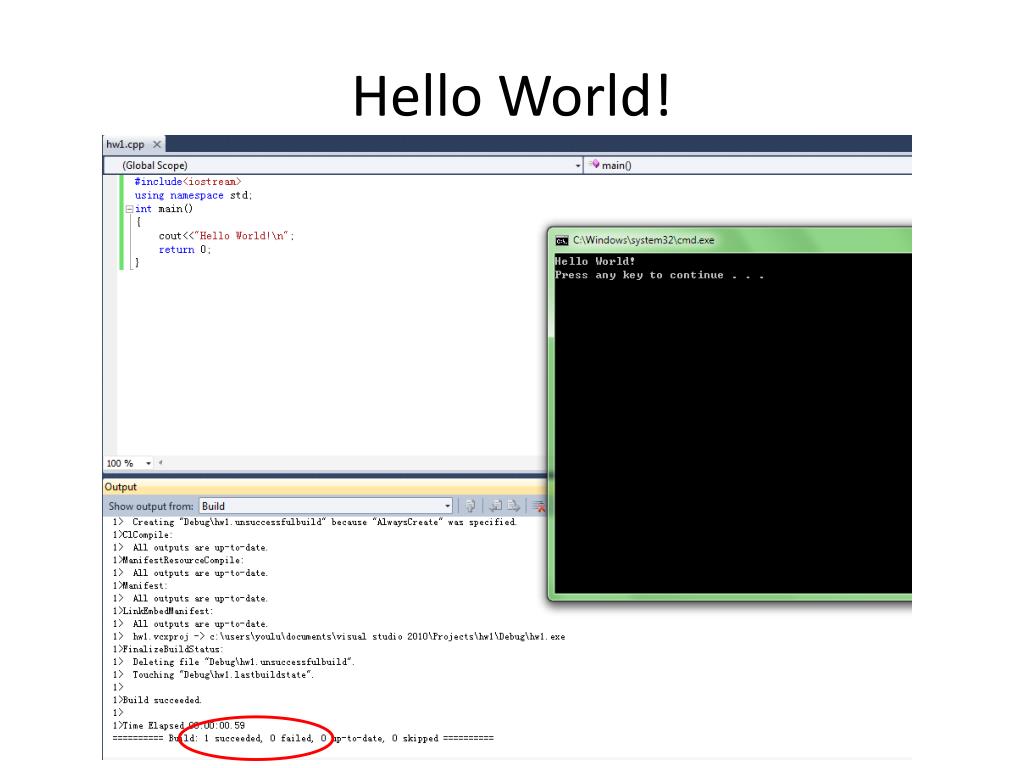Click the '#include<iostream>' code line
1024x768 pixels.
188,182
